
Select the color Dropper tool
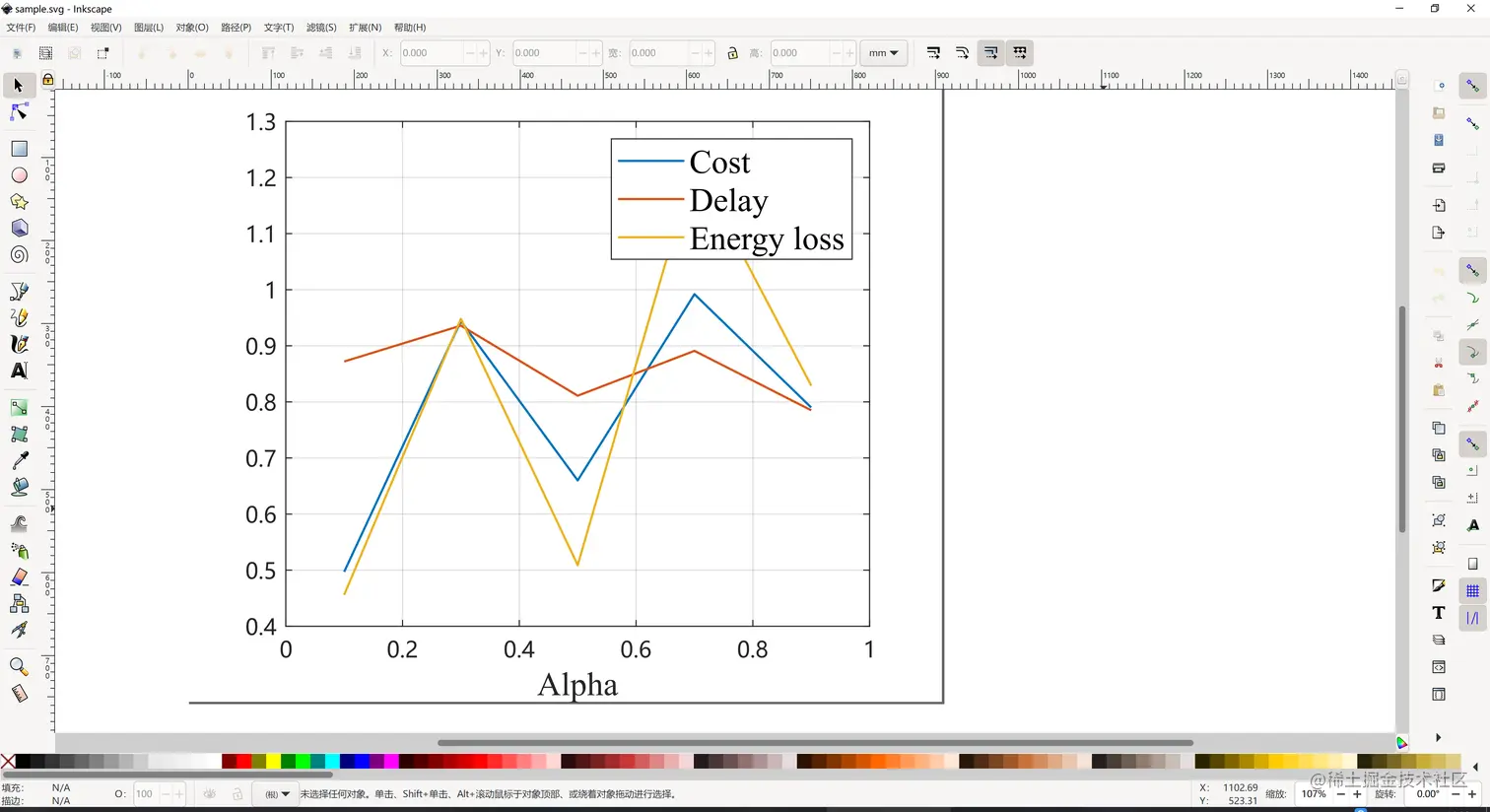(19, 460)
